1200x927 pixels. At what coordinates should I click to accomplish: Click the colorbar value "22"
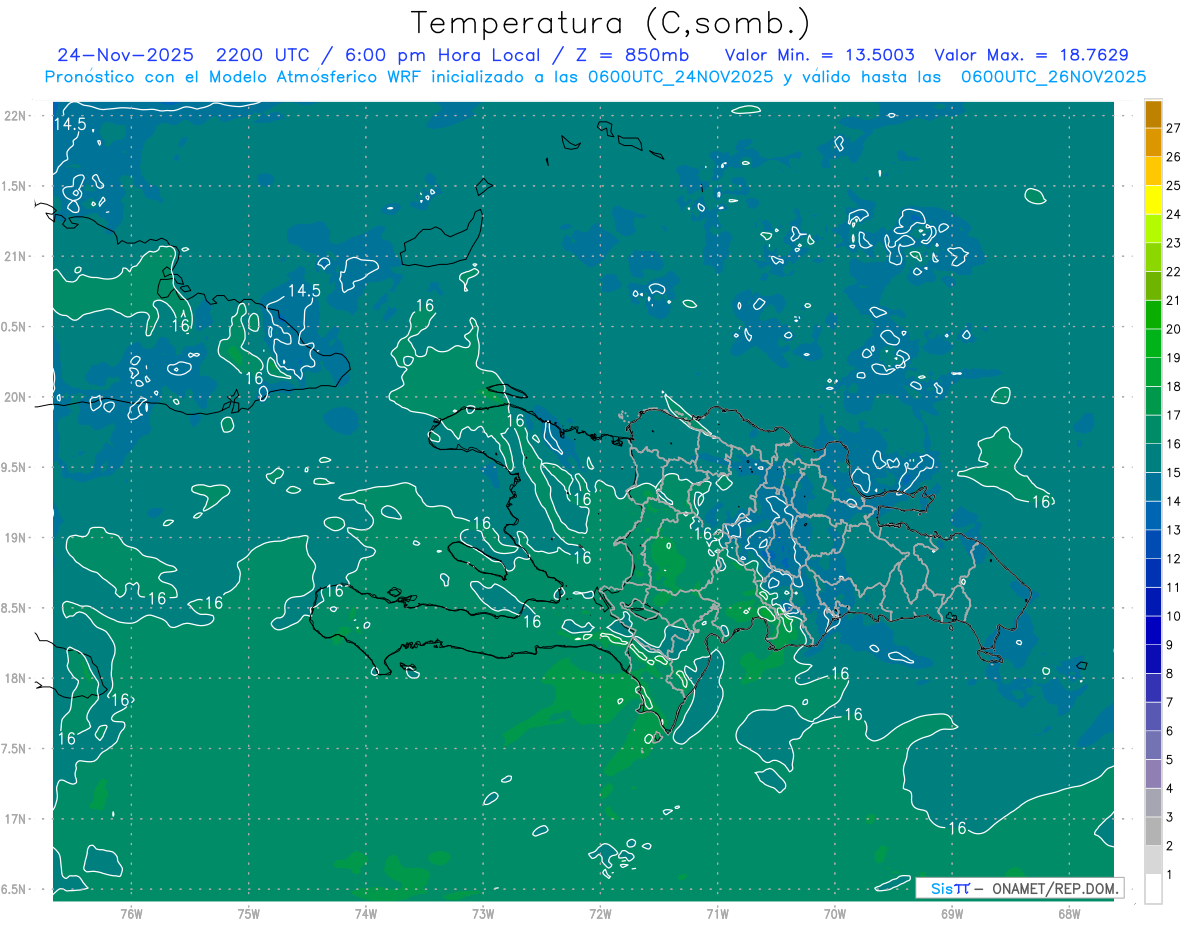click(x=1174, y=272)
